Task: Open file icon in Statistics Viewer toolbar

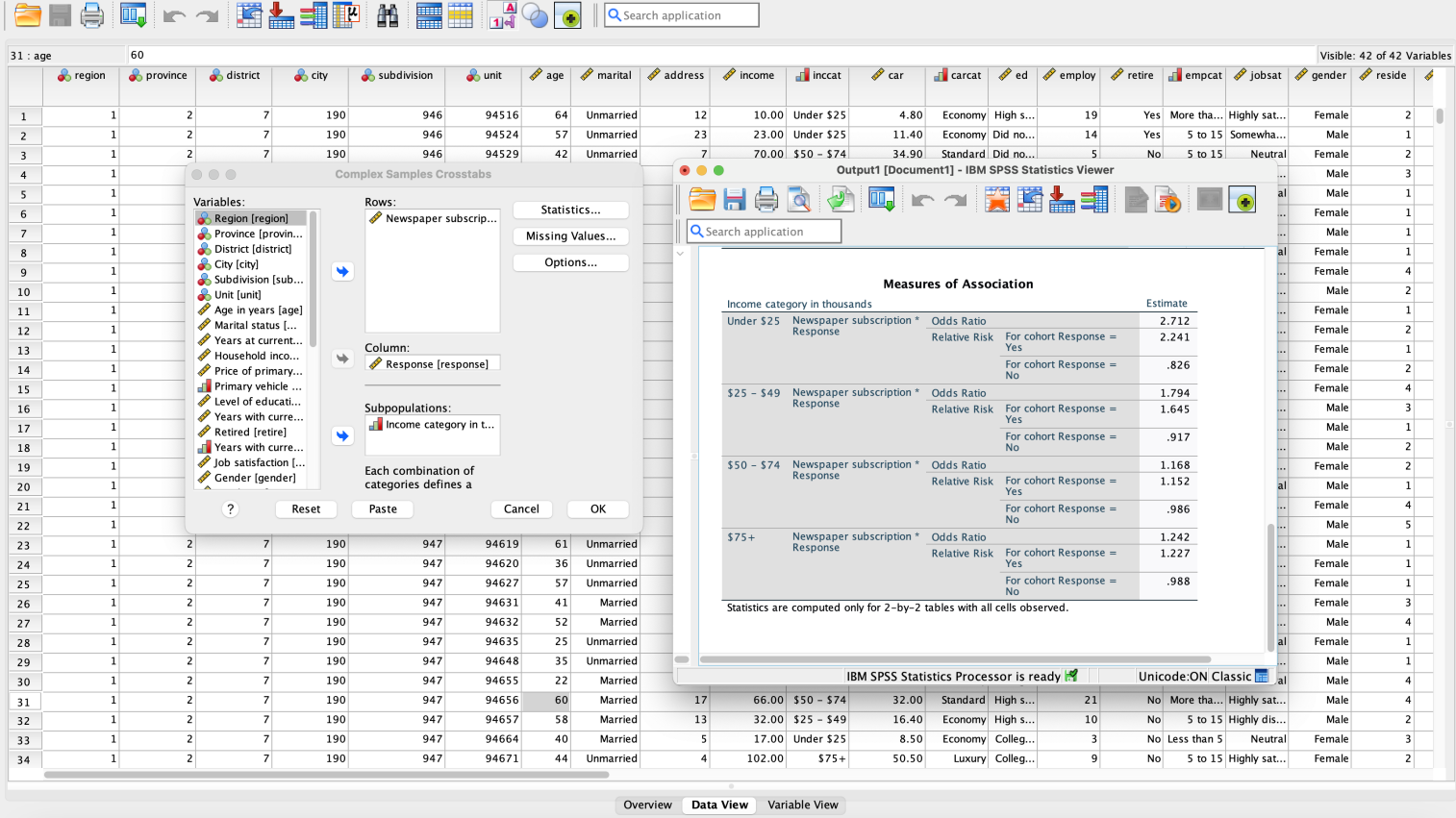Action: pyautogui.click(x=702, y=200)
